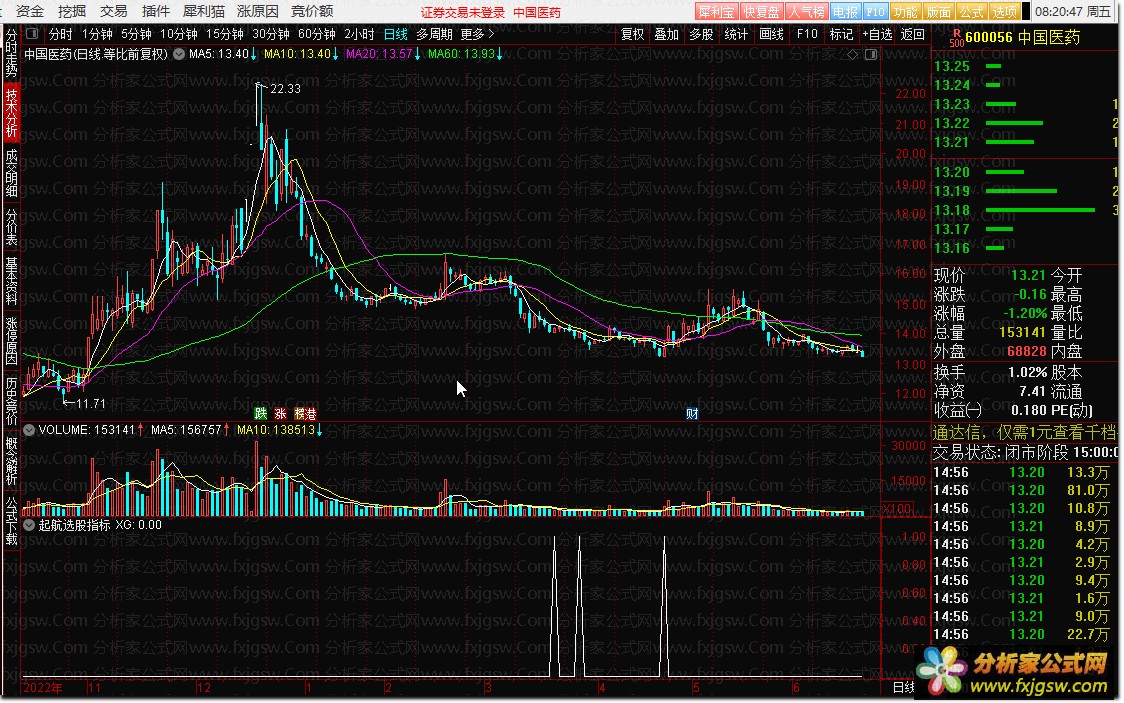Click the diamond icon at chart top-right
The height and width of the screenshot is (703, 1124).
click(x=852, y=54)
